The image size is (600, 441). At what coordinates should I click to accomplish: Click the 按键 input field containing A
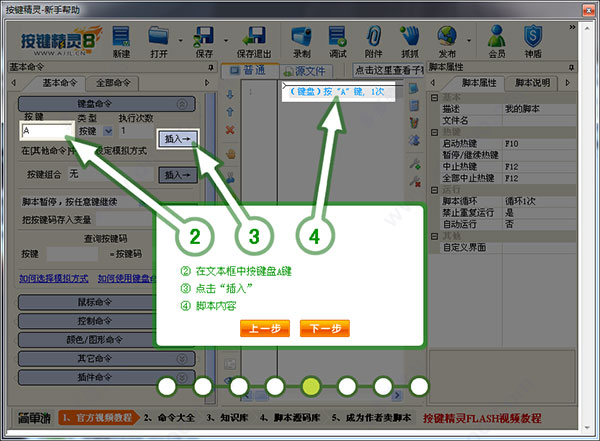pyautogui.click(x=47, y=131)
